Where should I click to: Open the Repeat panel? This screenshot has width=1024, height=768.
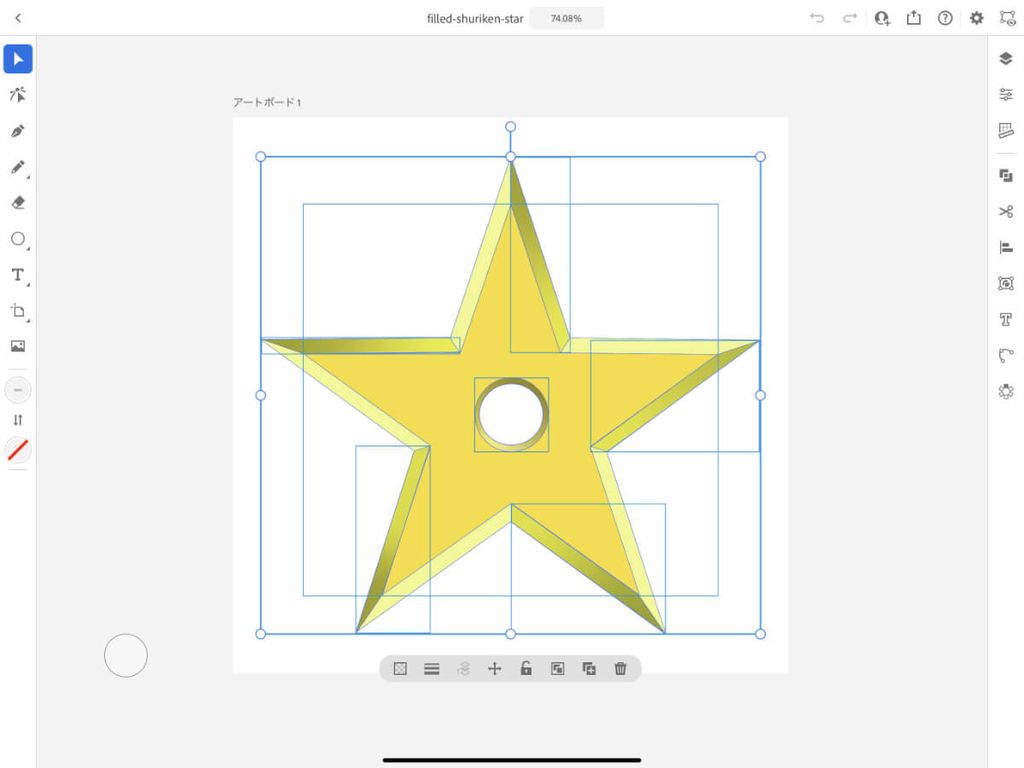1006,391
